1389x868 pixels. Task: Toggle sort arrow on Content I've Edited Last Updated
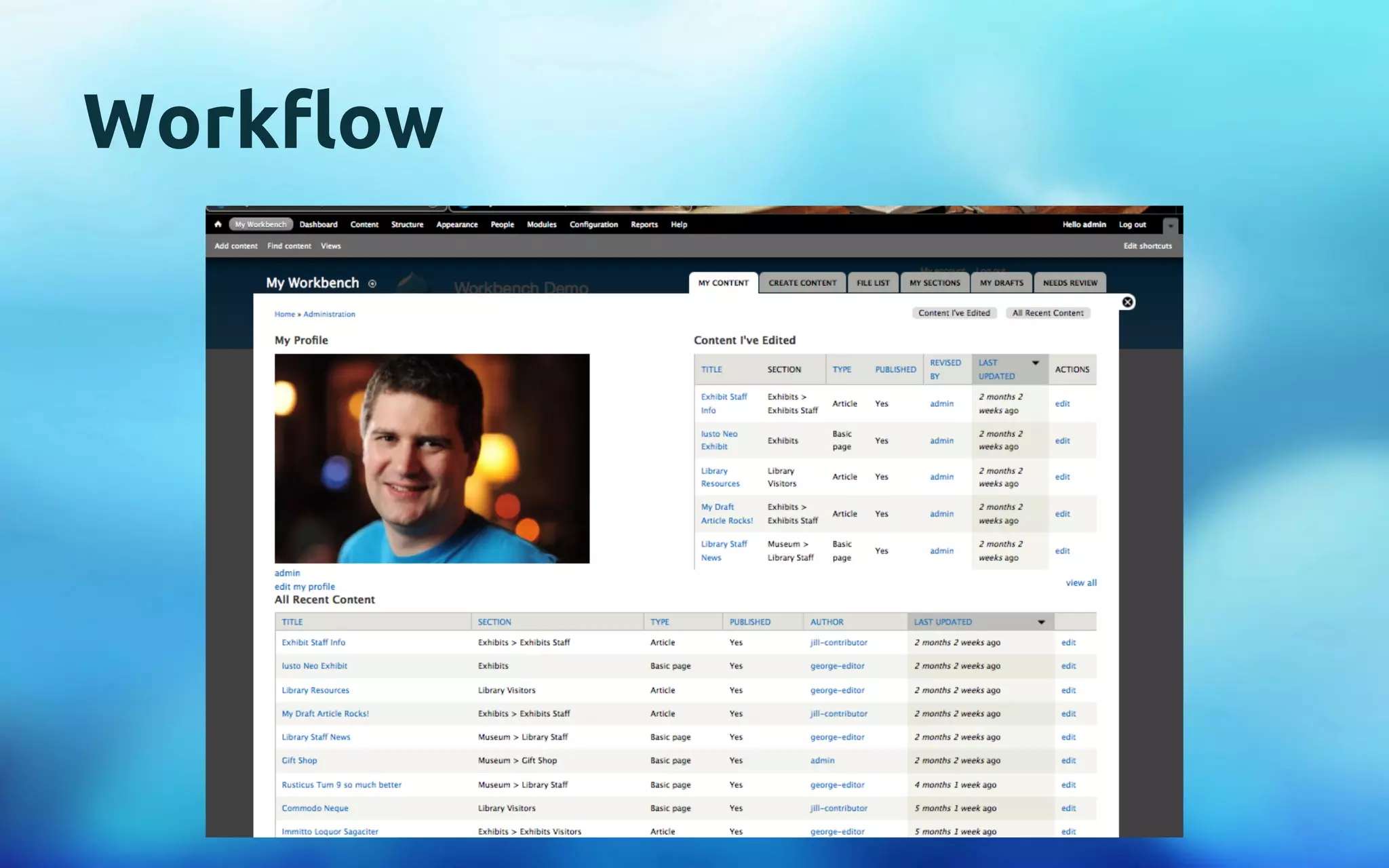pyautogui.click(x=1035, y=363)
